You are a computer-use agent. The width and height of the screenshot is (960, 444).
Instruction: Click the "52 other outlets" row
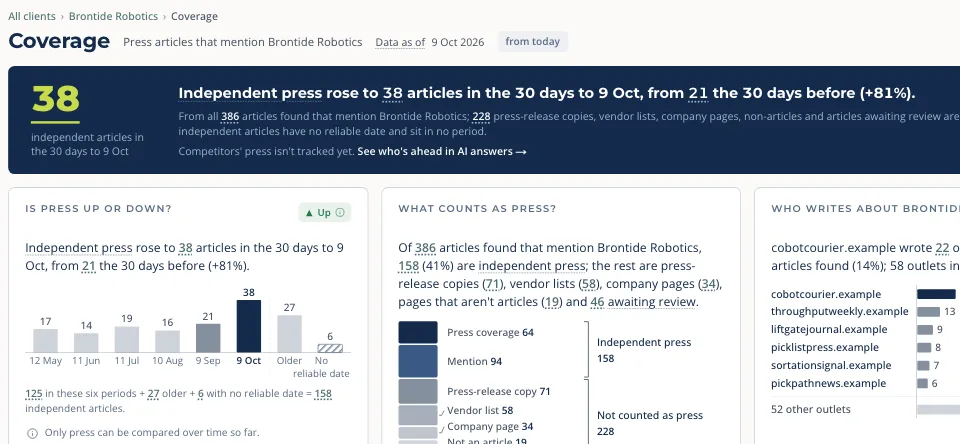(865, 409)
